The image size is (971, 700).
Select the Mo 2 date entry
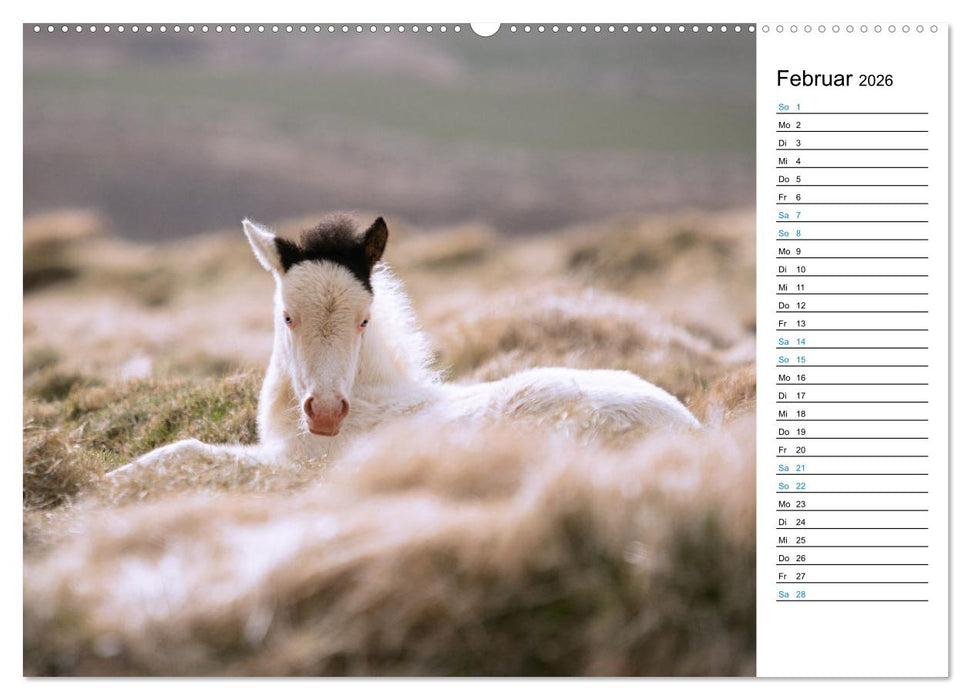point(790,124)
